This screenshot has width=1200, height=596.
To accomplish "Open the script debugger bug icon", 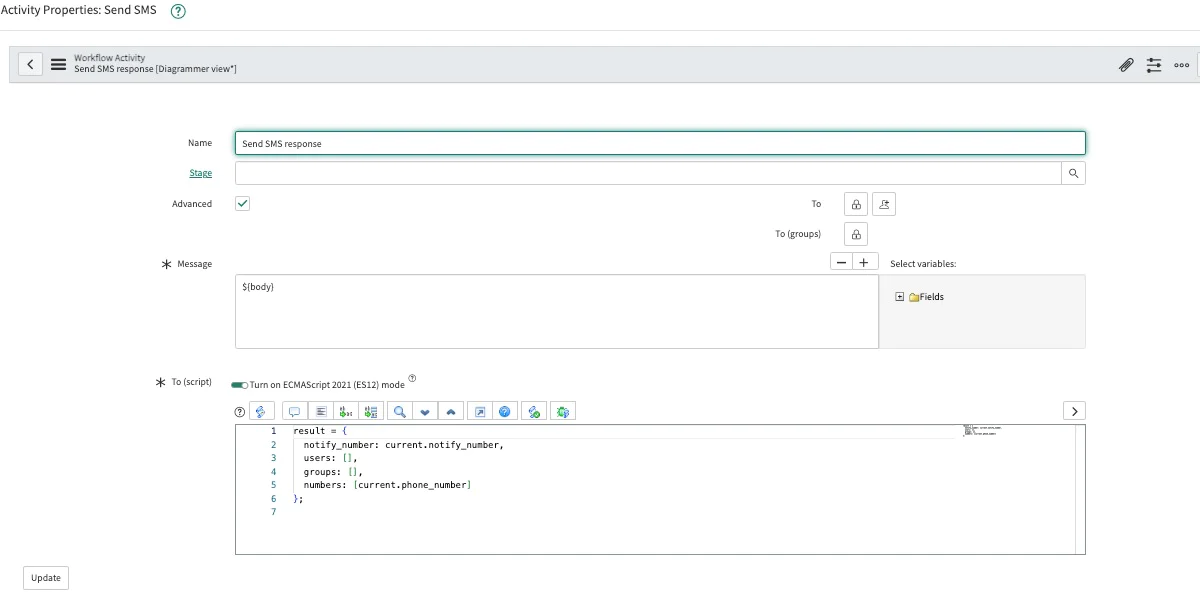I will click(x=563, y=411).
